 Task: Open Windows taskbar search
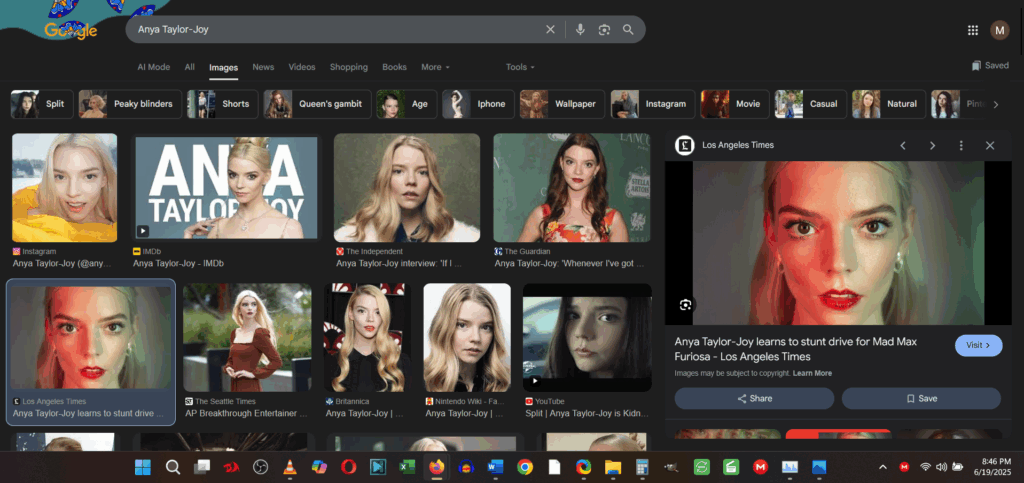click(x=172, y=467)
